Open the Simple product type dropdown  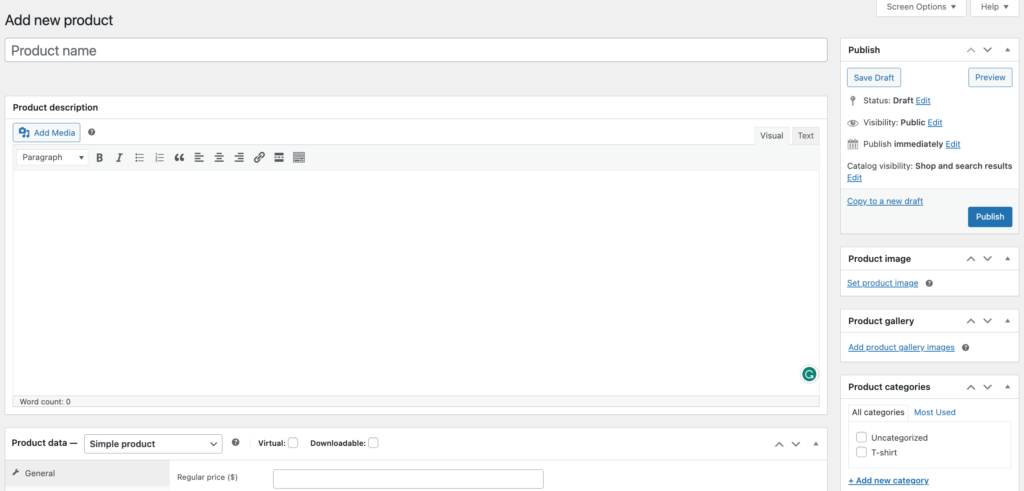pos(153,443)
